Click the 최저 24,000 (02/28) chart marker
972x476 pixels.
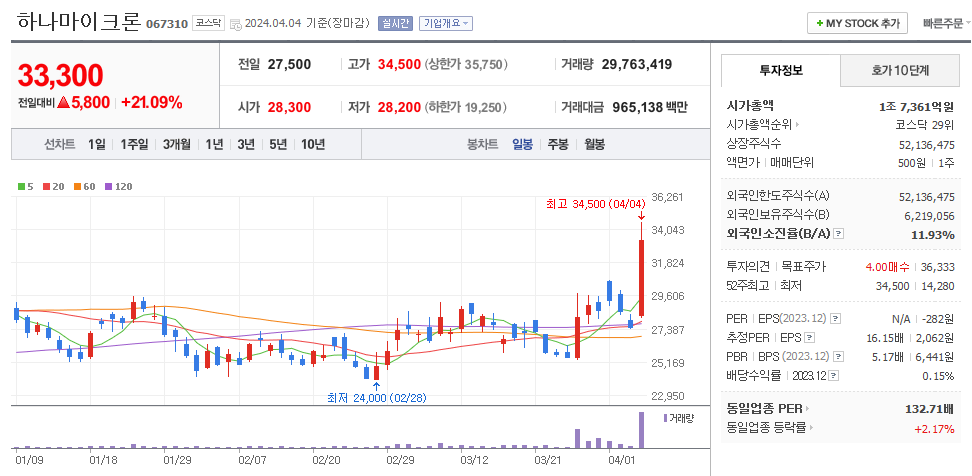(377, 397)
